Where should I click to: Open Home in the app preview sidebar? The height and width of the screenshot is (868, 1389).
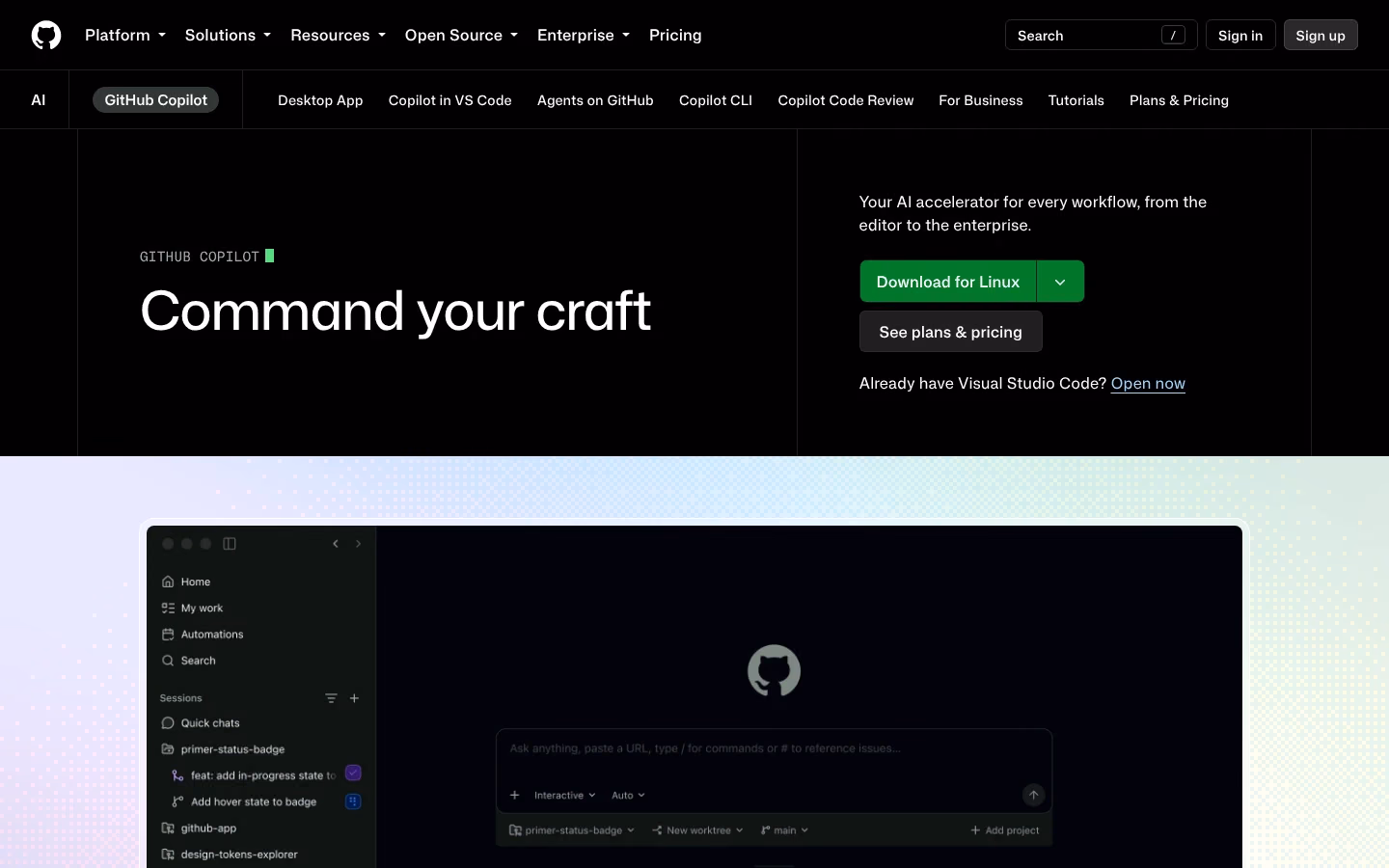[x=186, y=582]
